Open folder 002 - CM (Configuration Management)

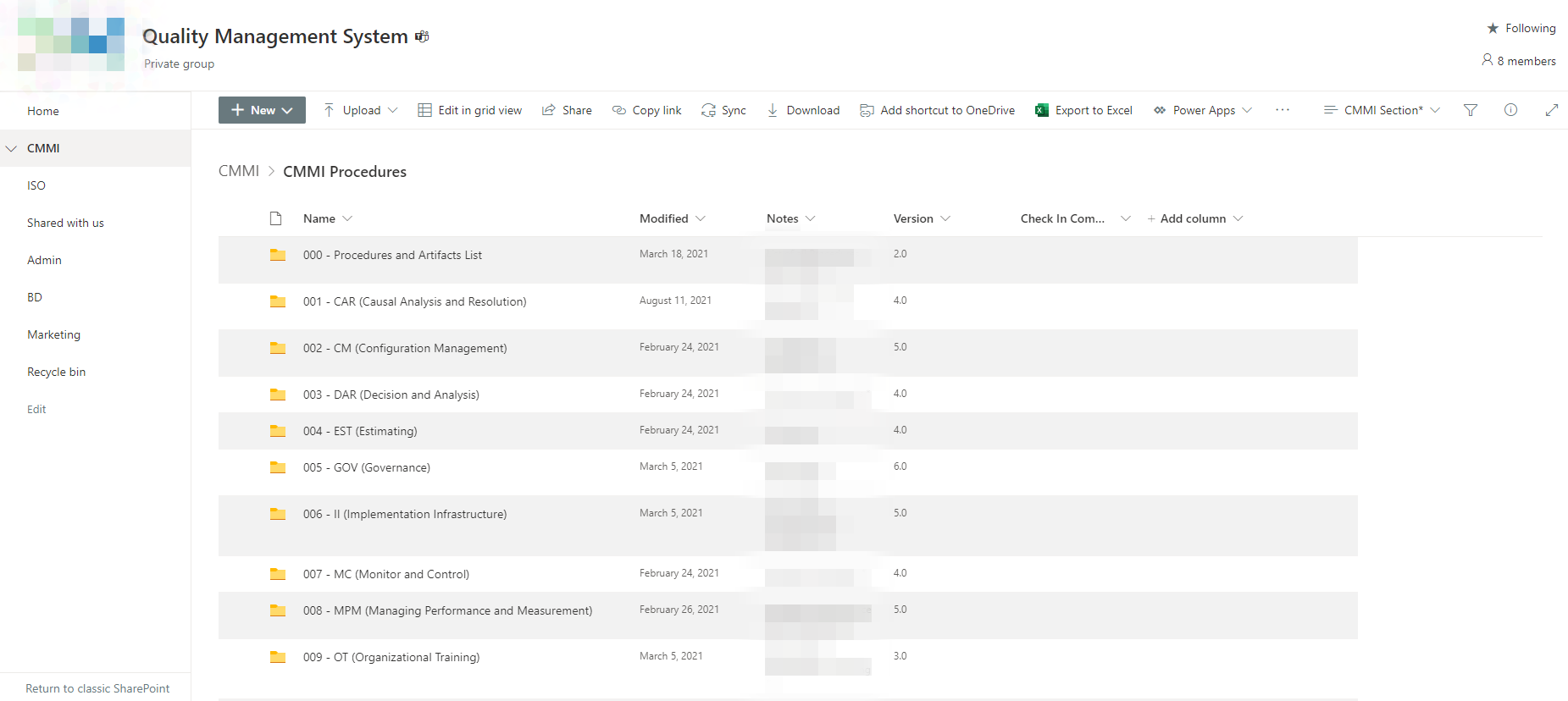tap(405, 348)
